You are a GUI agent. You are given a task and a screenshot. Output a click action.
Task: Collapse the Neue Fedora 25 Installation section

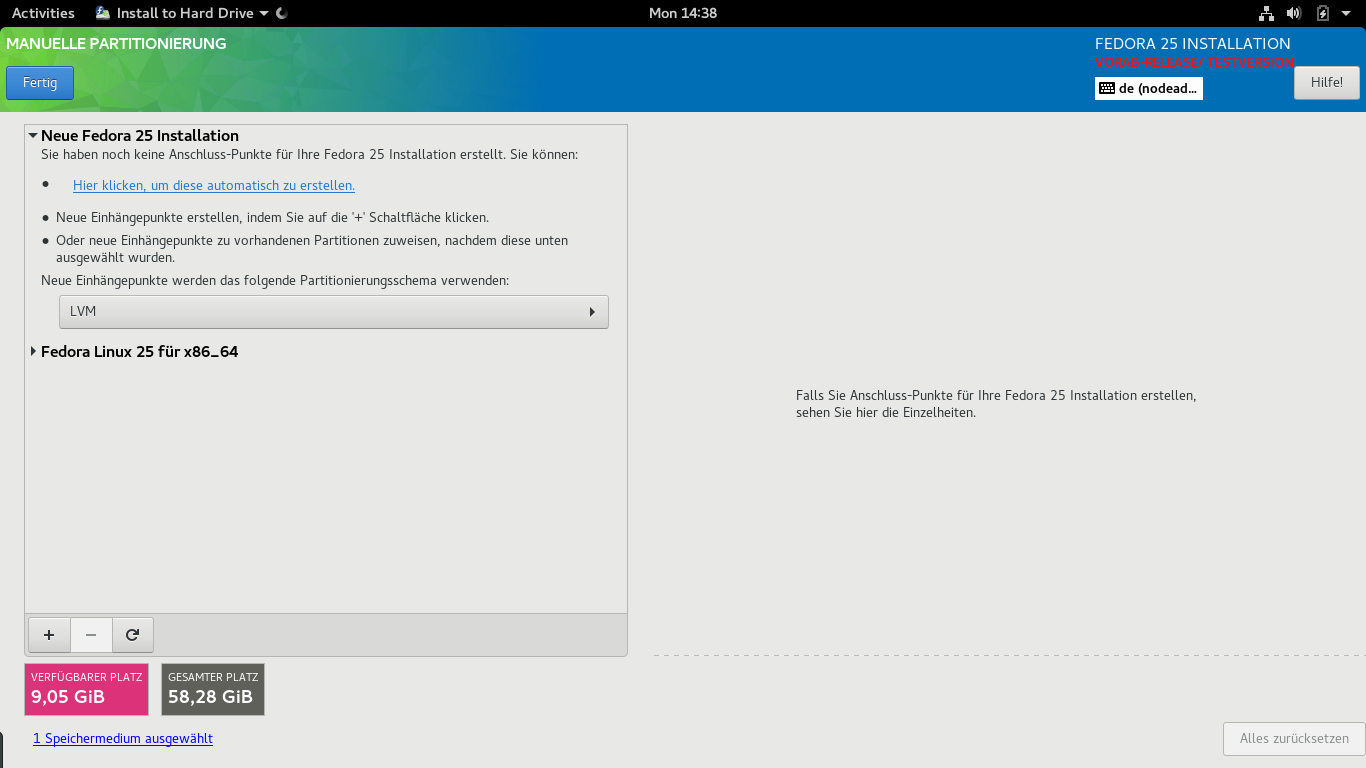pos(33,135)
